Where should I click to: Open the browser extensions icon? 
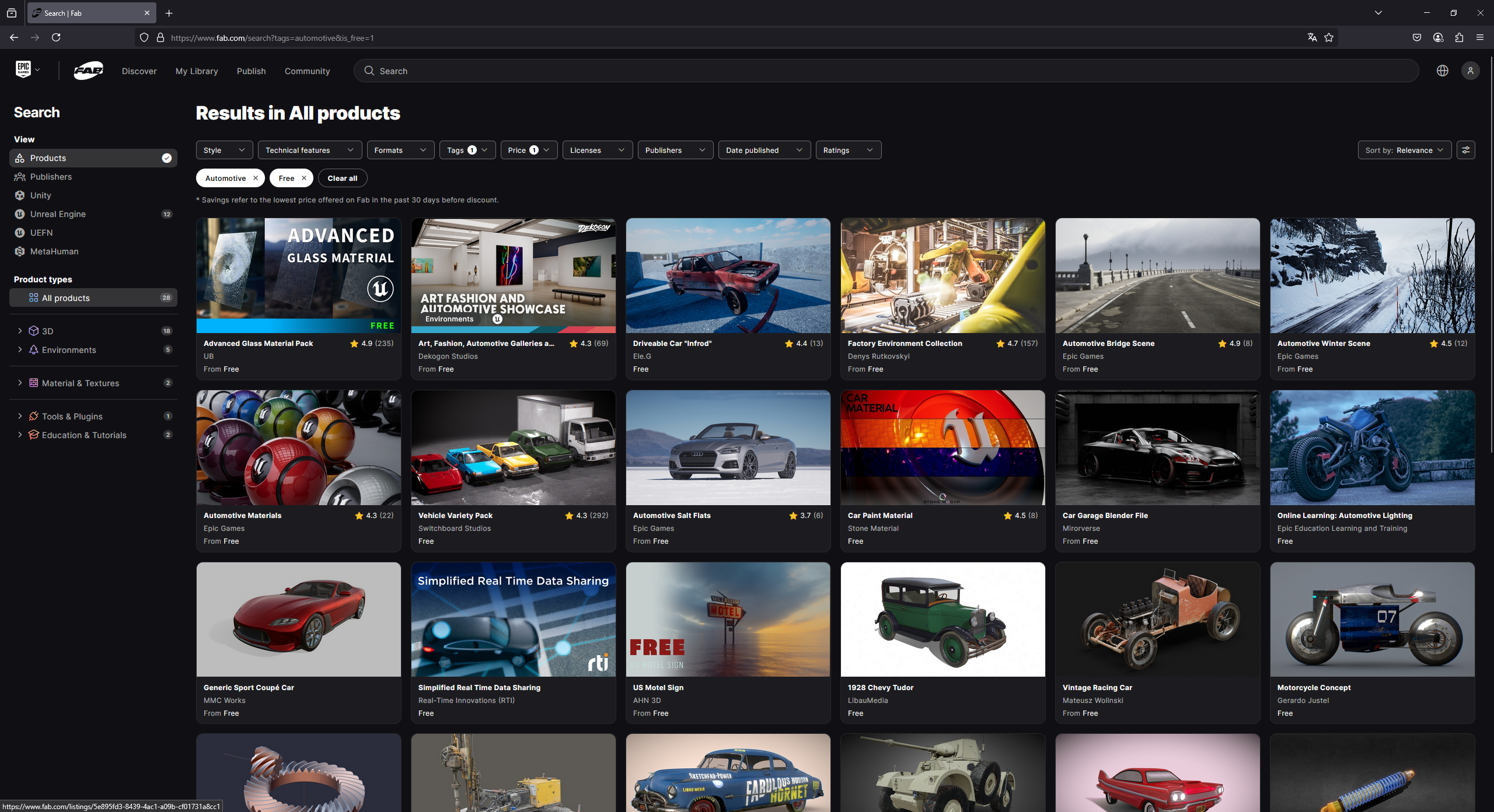click(1459, 37)
